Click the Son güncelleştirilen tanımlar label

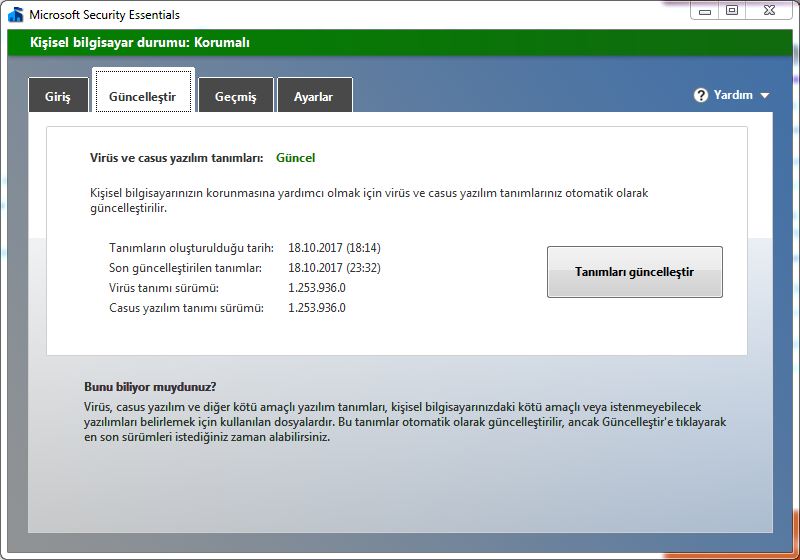pos(185,268)
